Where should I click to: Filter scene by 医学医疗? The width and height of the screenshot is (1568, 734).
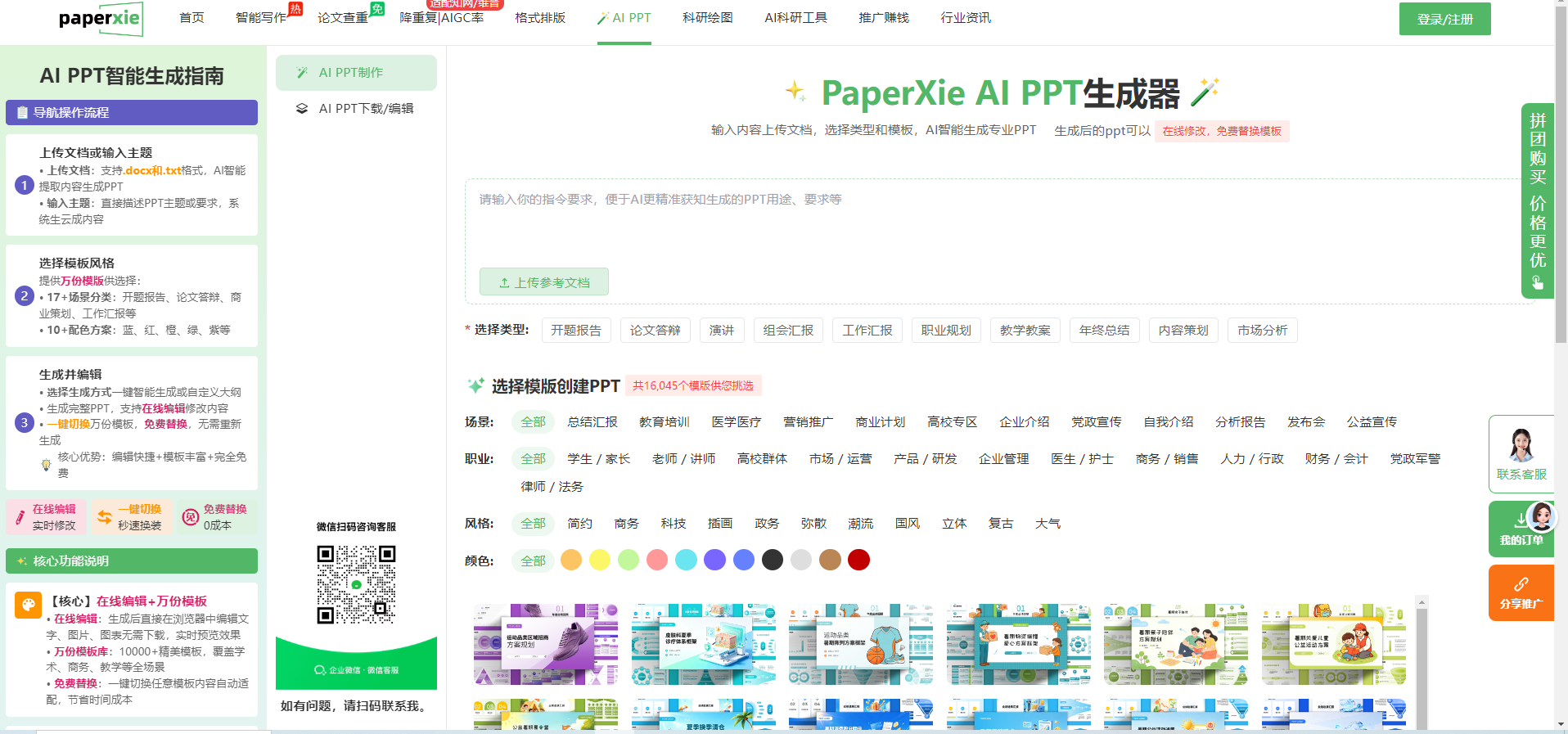(737, 422)
